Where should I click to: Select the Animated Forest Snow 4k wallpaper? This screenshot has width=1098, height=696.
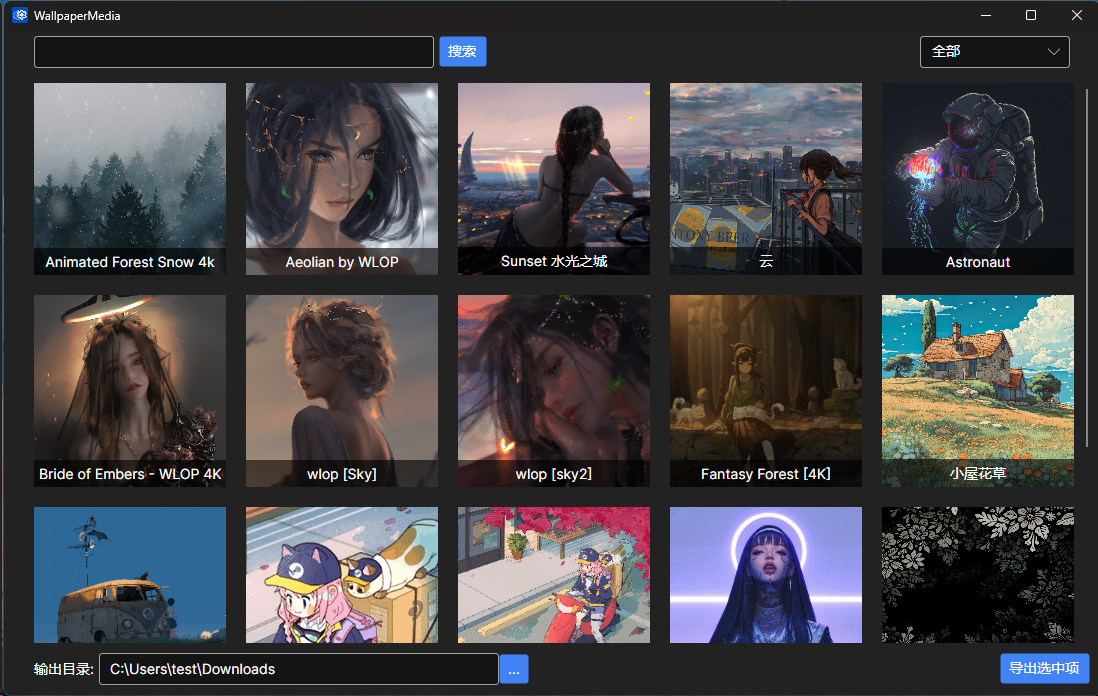tap(130, 179)
